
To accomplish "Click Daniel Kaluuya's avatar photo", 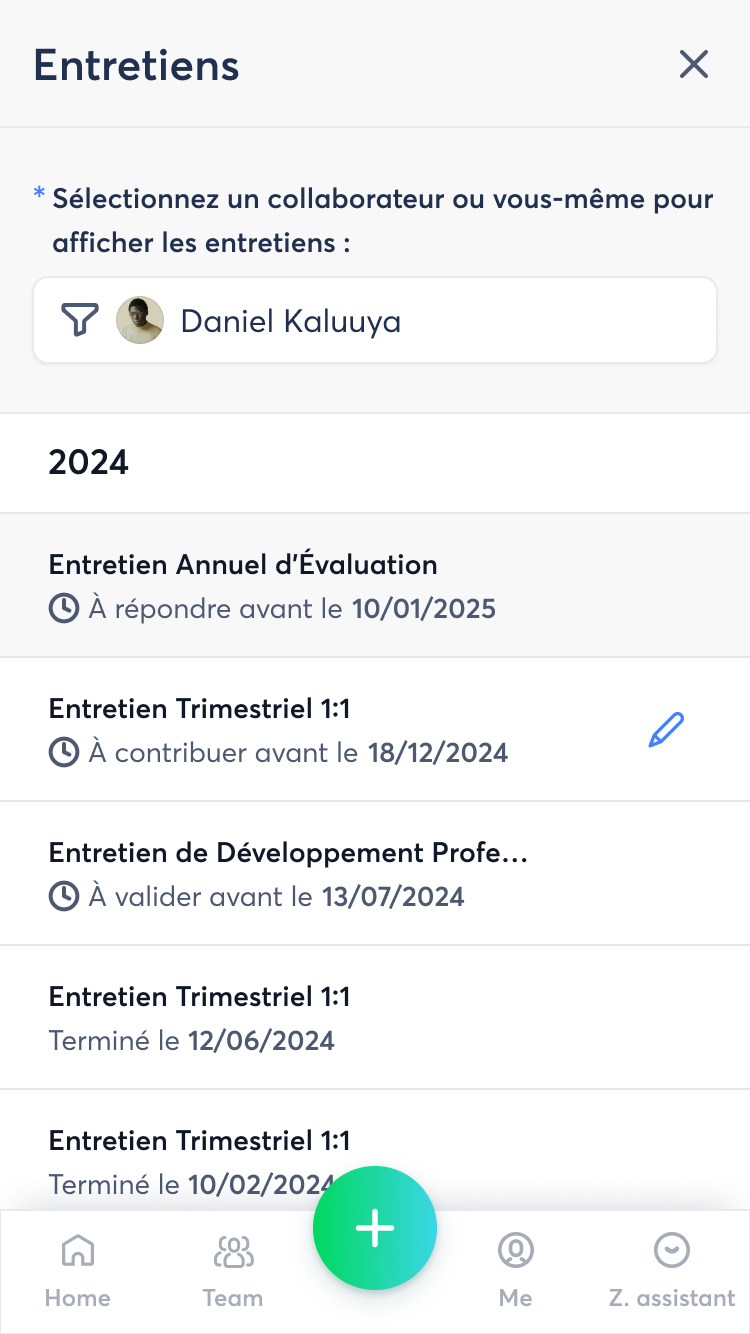I will (140, 320).
